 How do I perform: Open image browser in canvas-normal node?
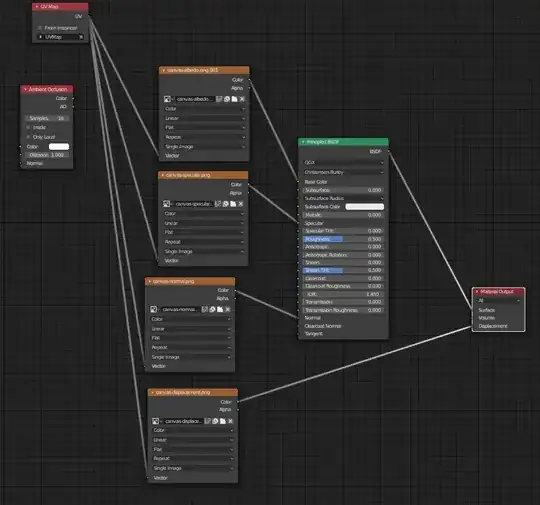154,309
